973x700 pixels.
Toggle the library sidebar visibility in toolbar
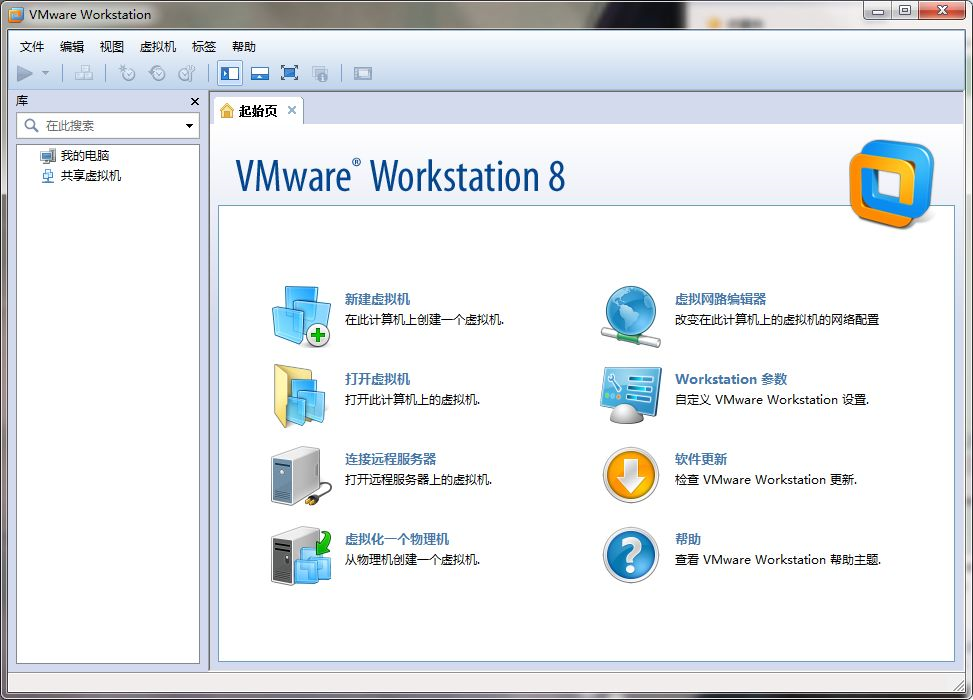230,72
